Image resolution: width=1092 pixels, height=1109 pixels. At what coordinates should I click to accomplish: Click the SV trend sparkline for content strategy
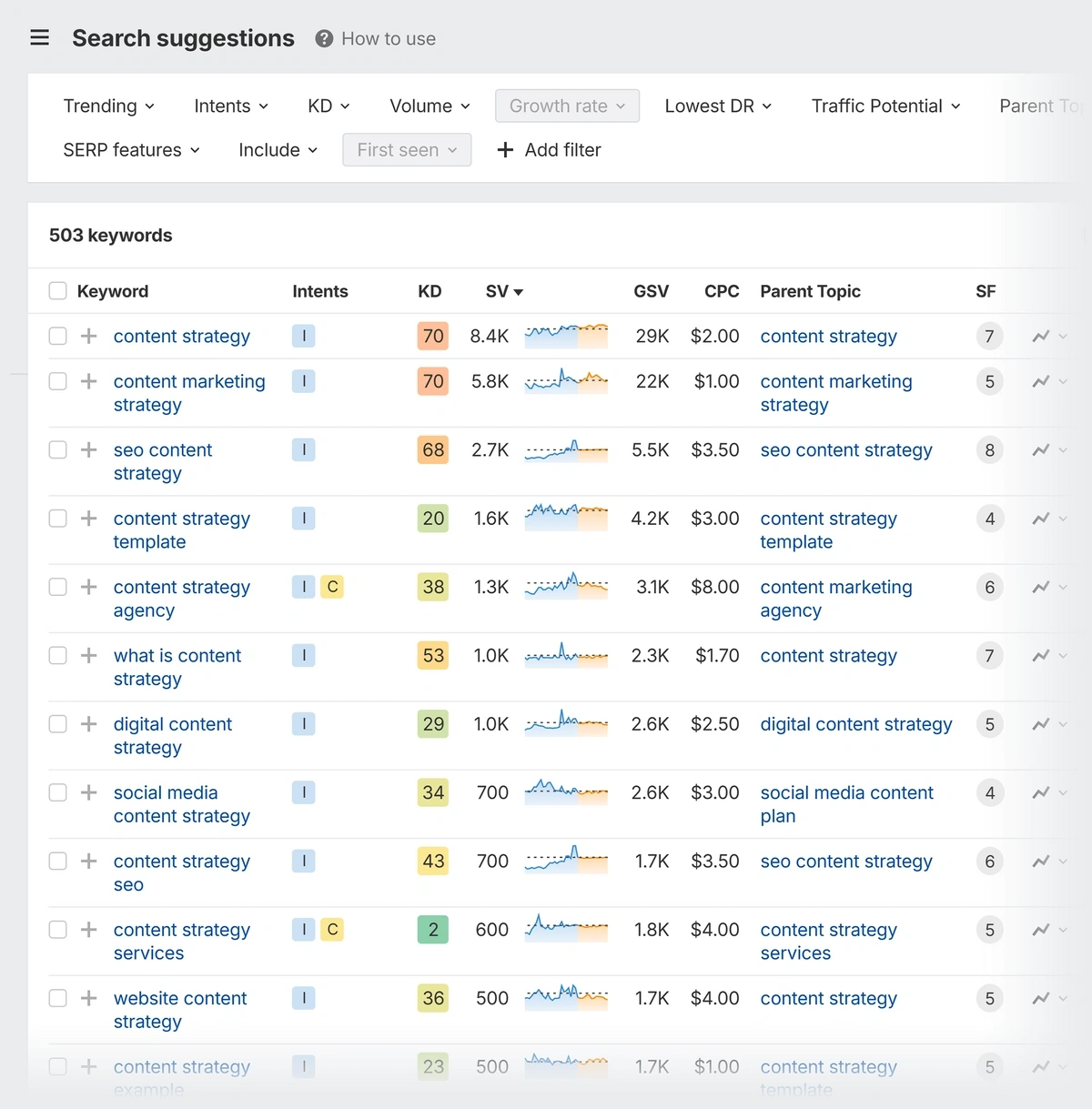pyautogui.click(x=566, y=336)
